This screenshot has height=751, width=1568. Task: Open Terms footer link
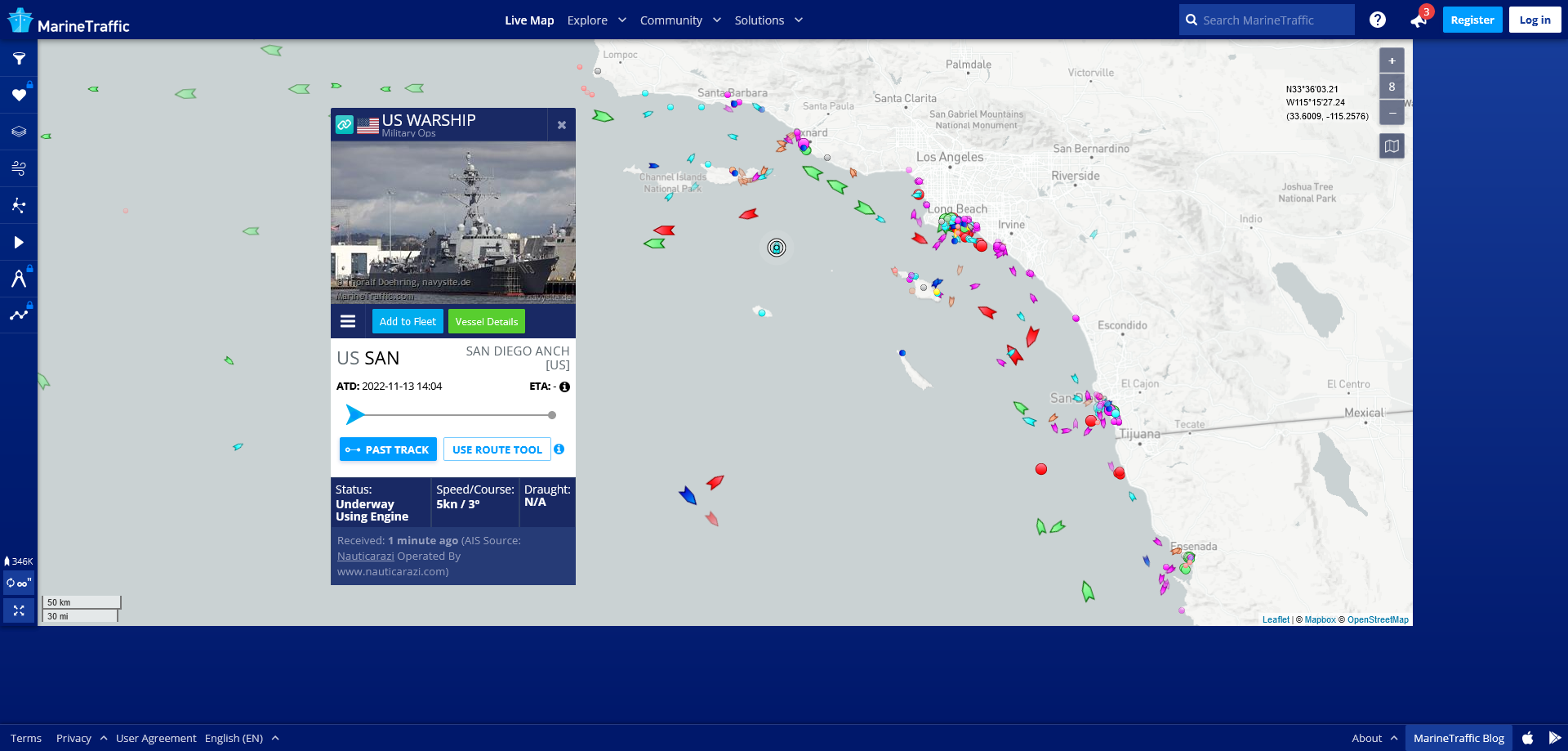(26, 738)
